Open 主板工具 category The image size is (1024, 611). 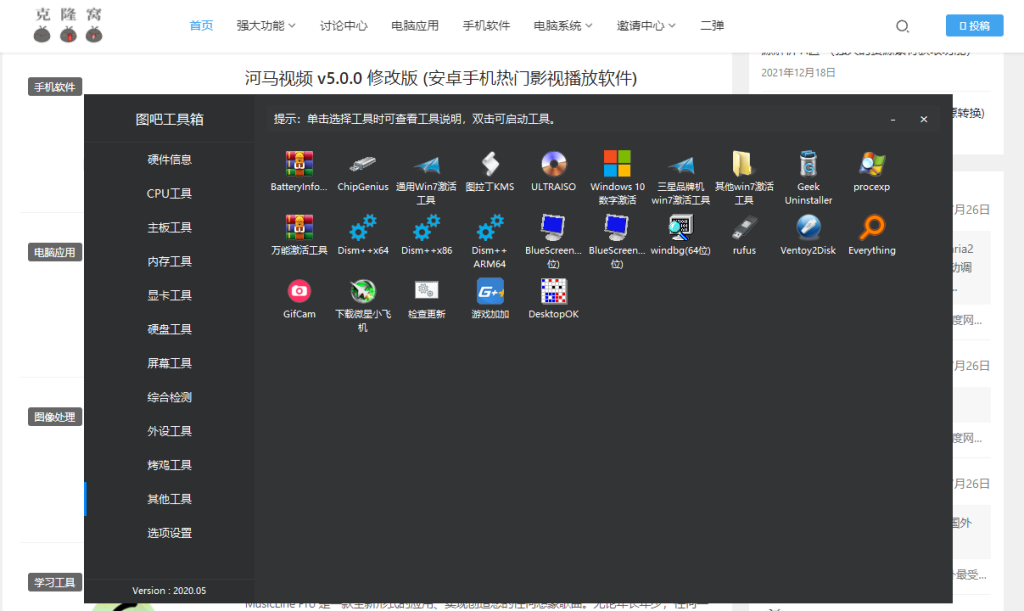pyautogui.click(x=169, y=227)
